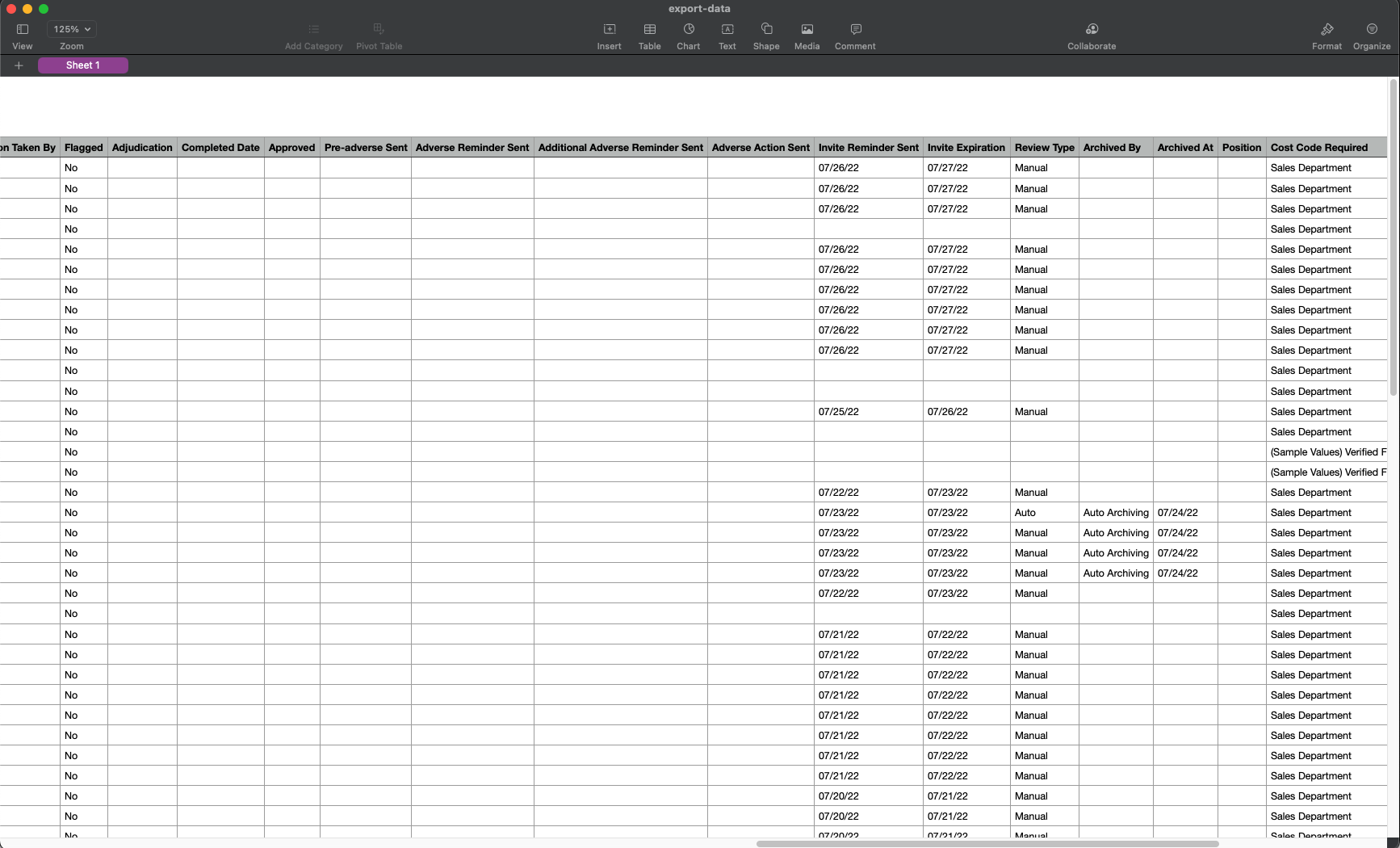
Task: Click the green fullscreen window button
Action: coord(44,9)
